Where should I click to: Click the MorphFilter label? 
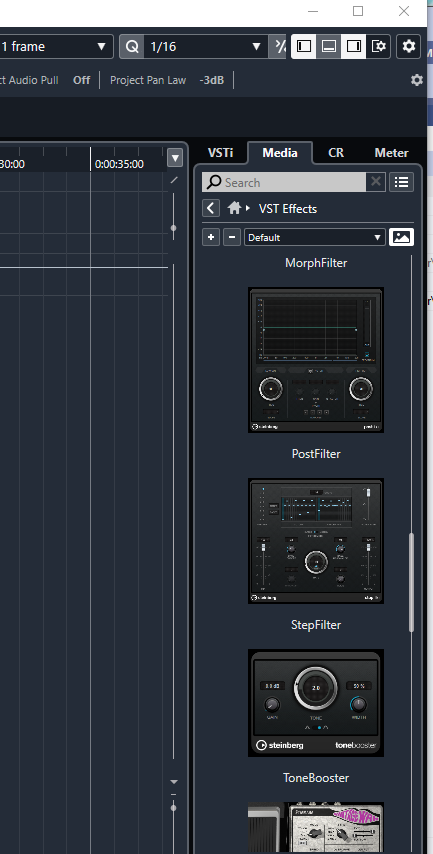click(316, 263)
